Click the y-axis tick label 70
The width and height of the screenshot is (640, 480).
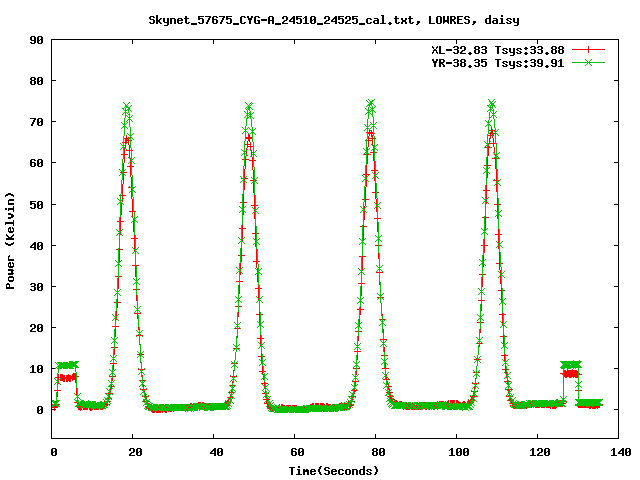click(36, 122)
